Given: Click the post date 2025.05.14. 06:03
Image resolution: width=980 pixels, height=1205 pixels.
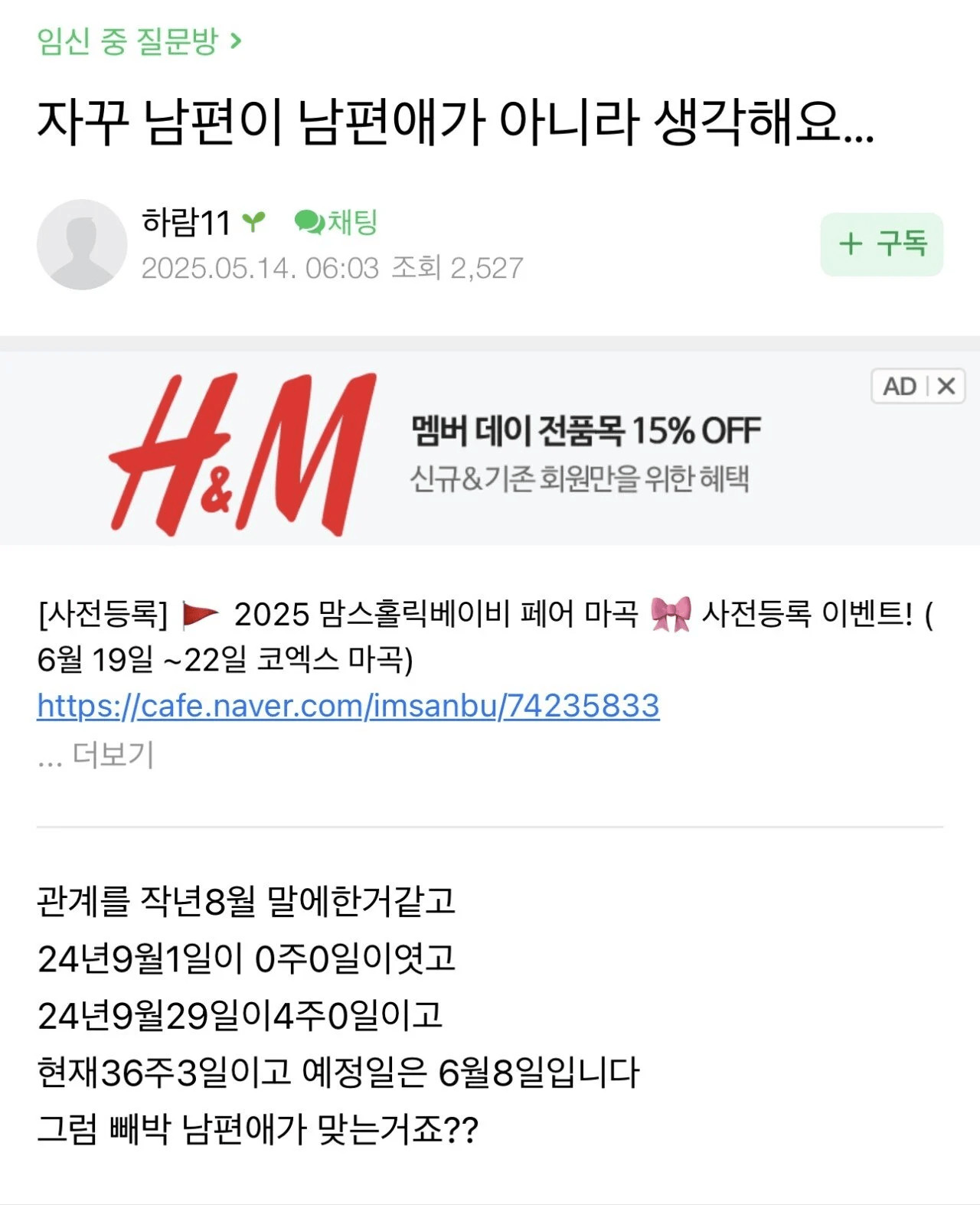Looking at the screenshot, I should pyautogui.click(x=260, y=268).
